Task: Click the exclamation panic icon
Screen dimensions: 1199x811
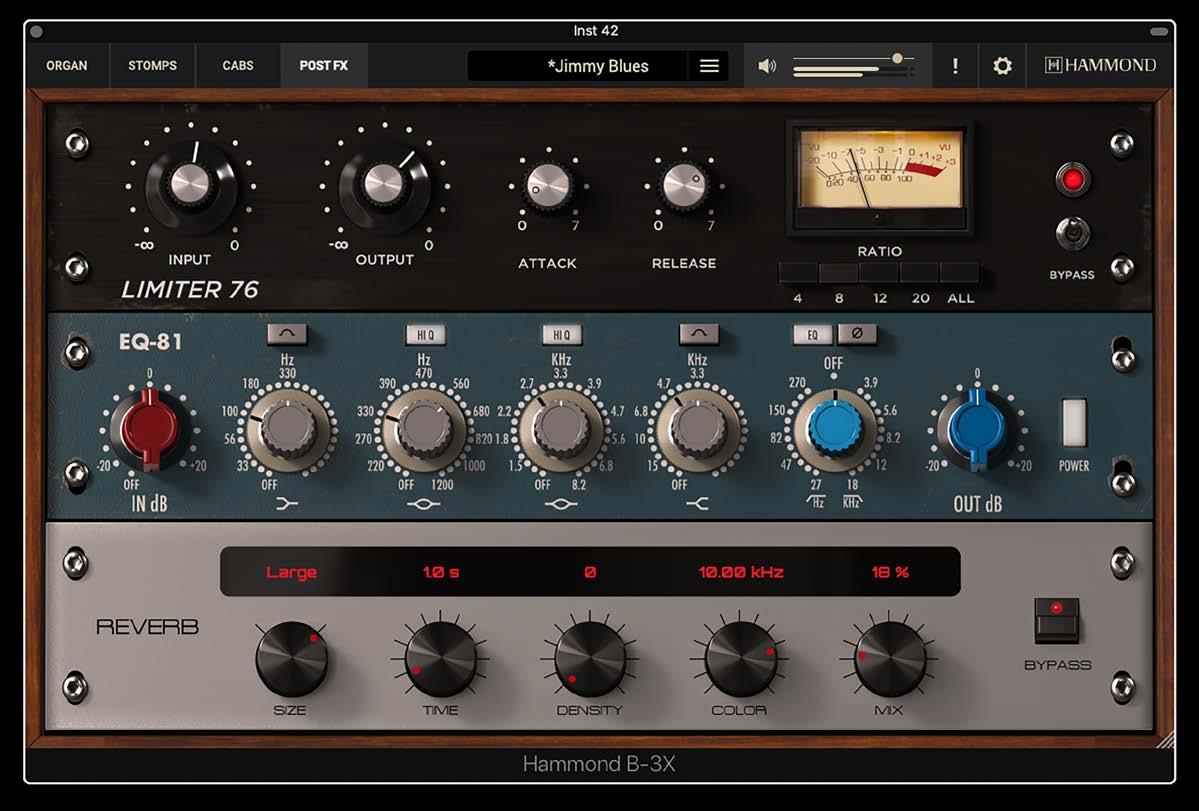Action: click(x=954, y=66)
